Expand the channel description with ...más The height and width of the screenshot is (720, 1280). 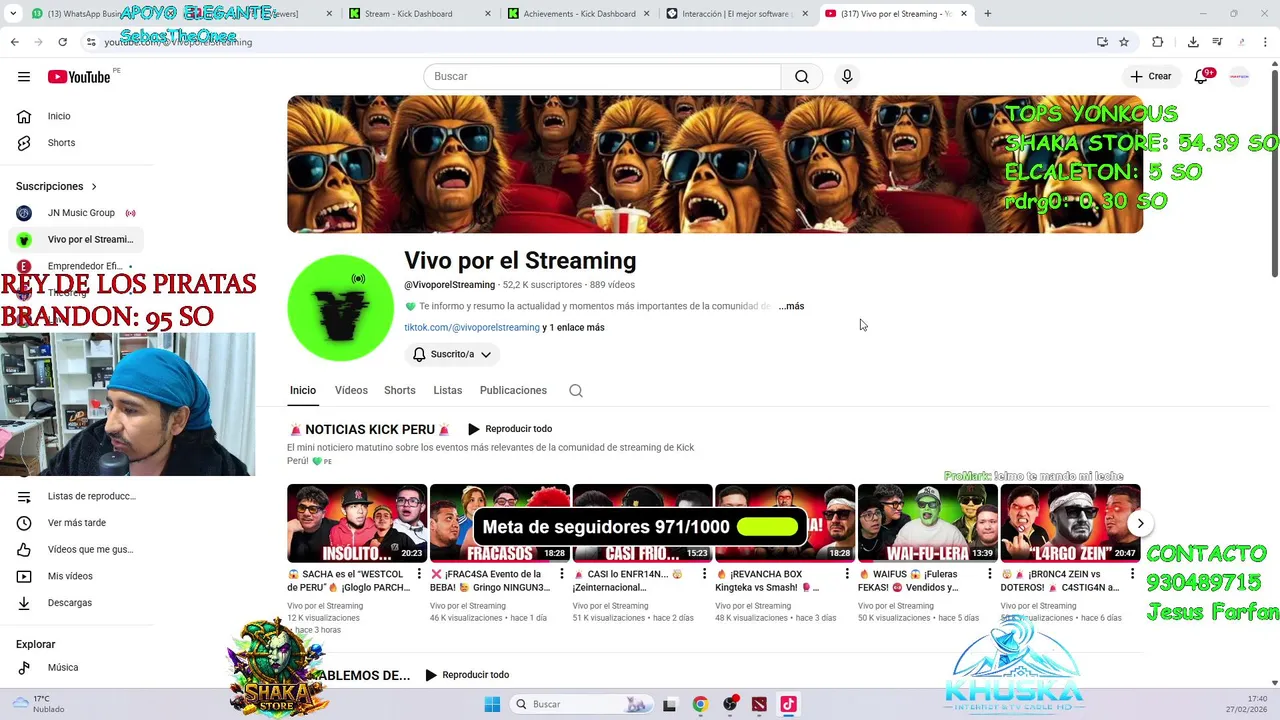point(791,306)
